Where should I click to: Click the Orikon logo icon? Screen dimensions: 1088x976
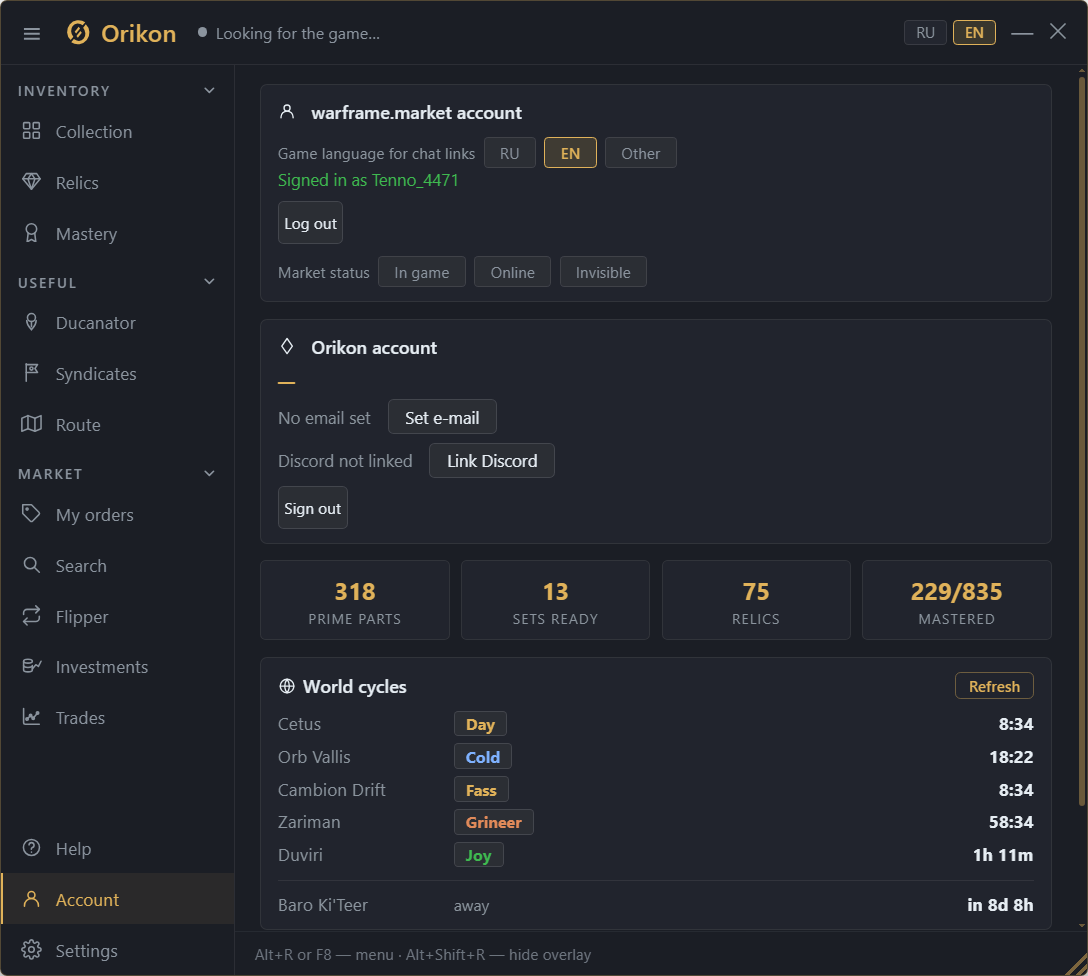pos(78,33)
